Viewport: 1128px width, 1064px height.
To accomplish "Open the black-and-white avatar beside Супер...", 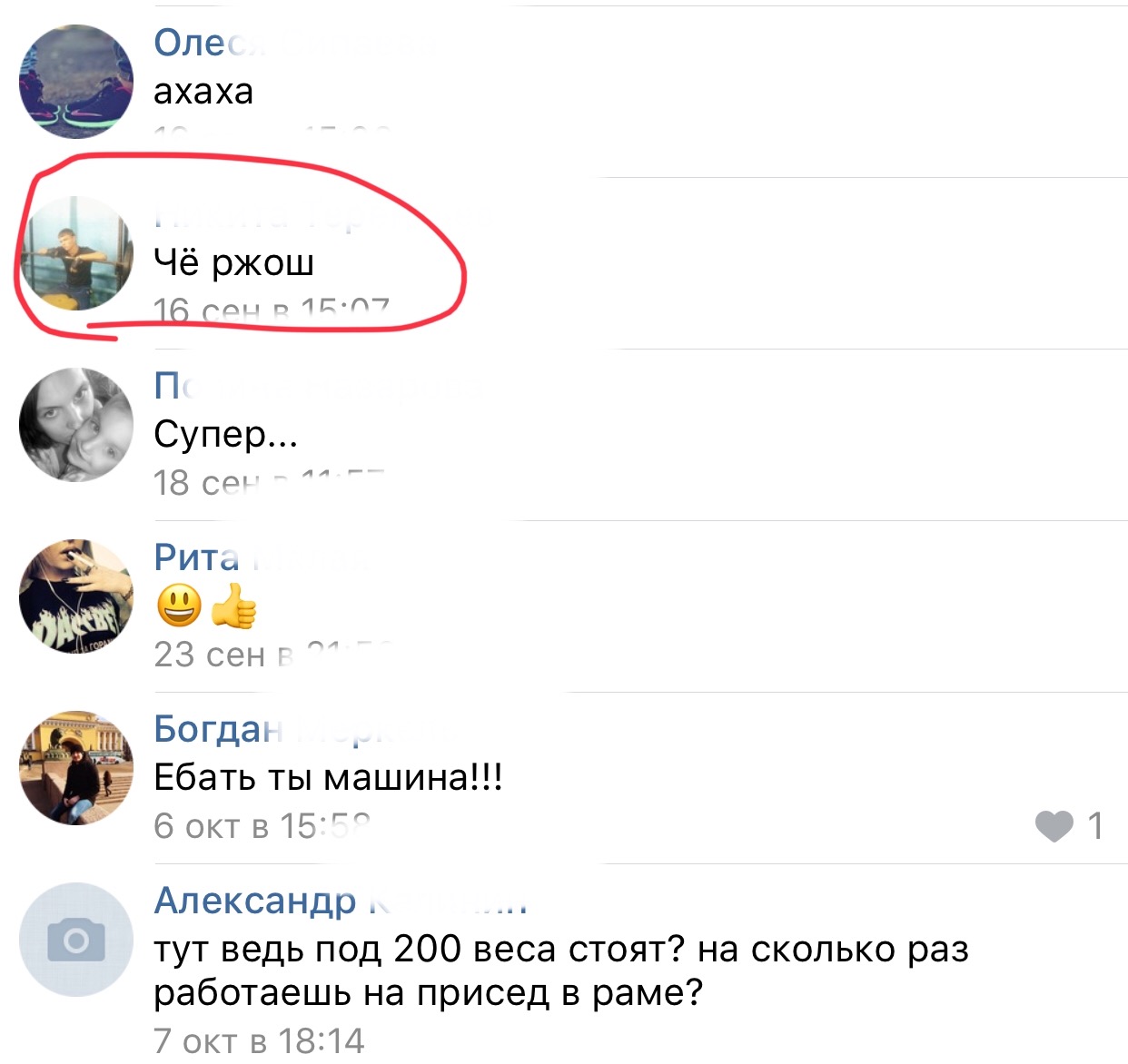I will click(x=76, y=425).
